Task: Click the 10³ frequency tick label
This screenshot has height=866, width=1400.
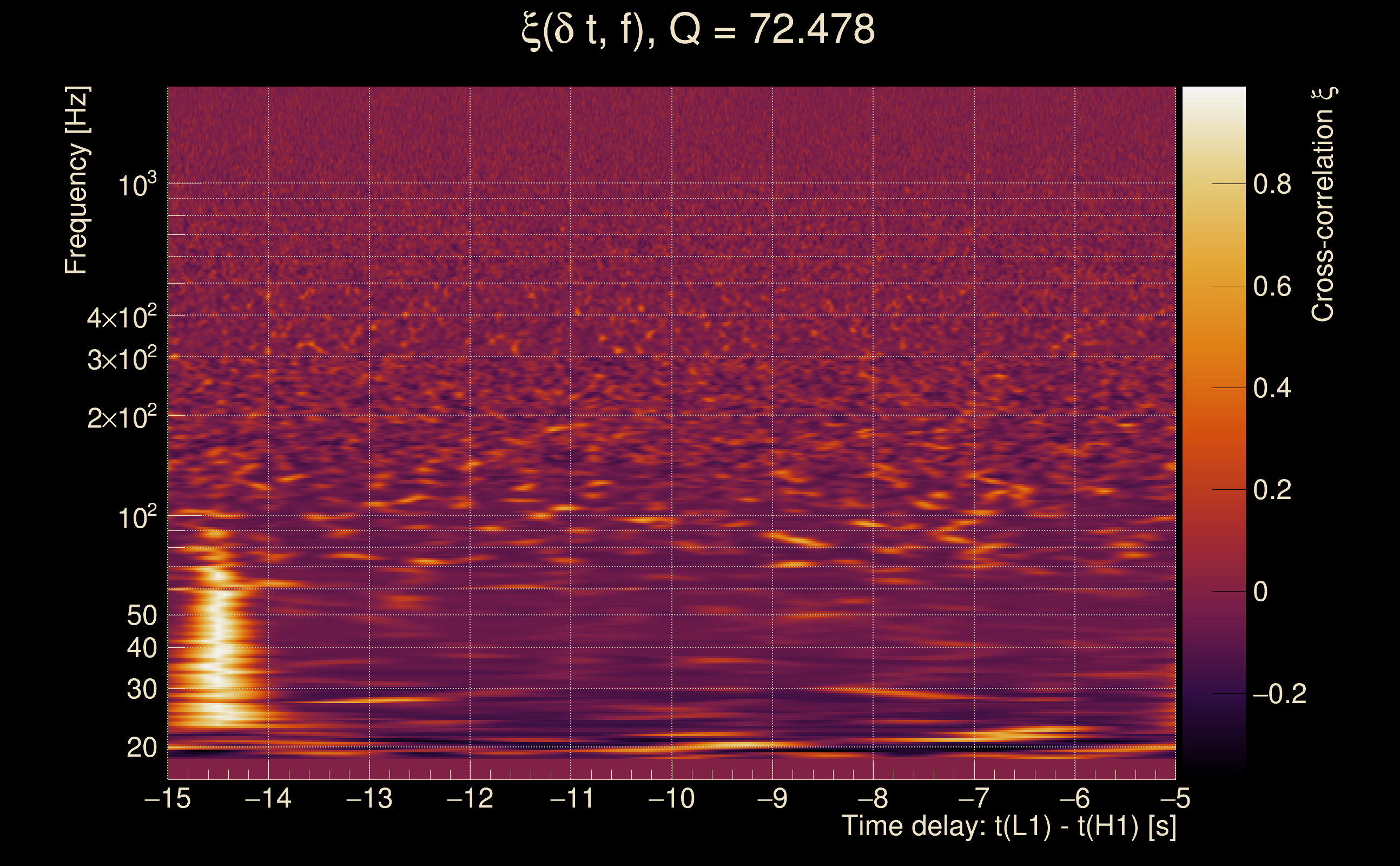Action: [x=136, y=185]
